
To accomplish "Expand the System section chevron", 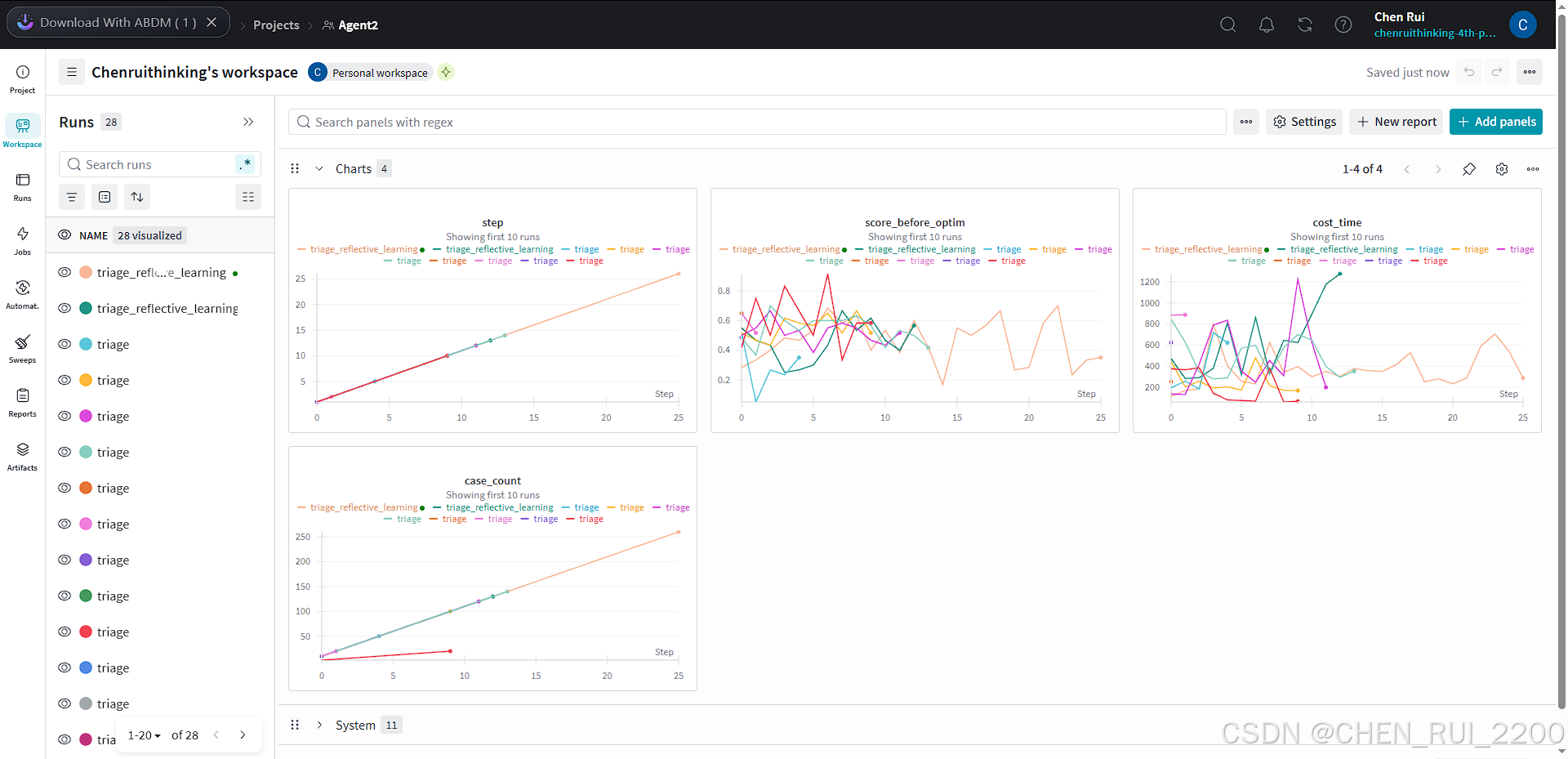I will (x=319, y=725).
